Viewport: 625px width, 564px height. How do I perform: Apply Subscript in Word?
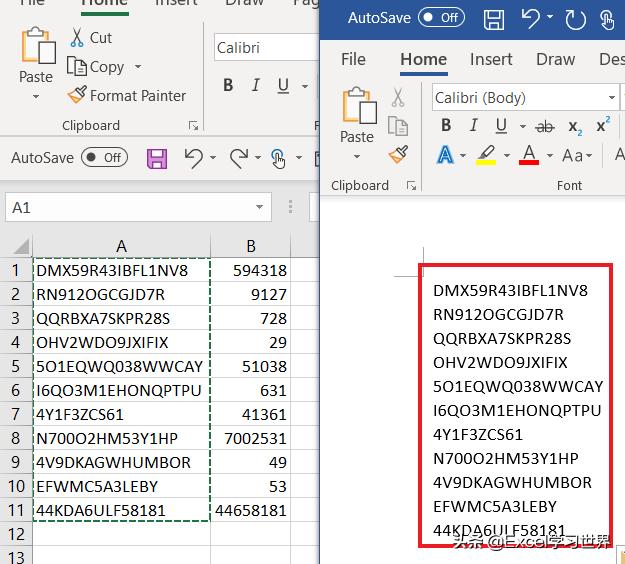pos(575,127)
